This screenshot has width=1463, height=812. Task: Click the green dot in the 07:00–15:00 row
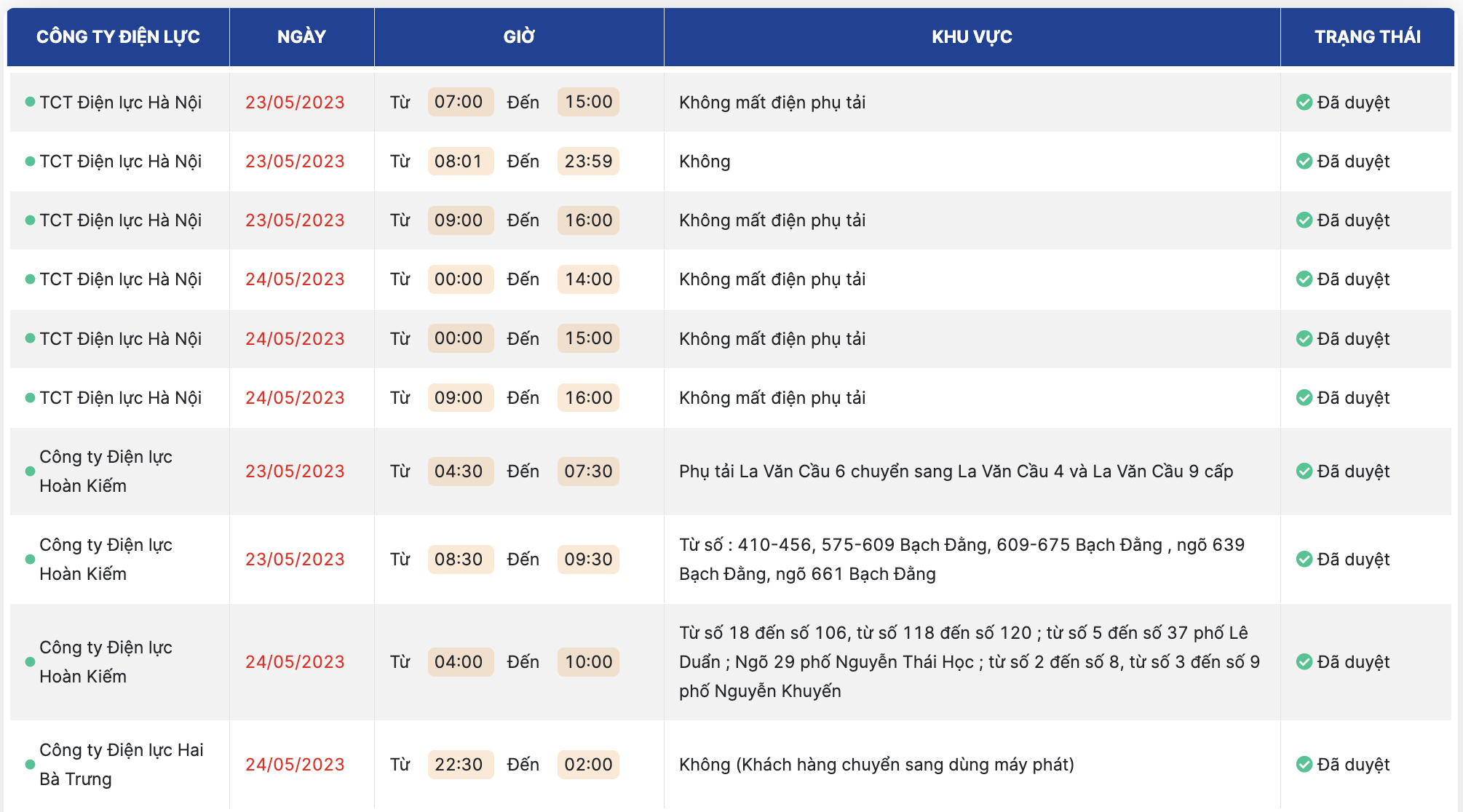[30, 102]
